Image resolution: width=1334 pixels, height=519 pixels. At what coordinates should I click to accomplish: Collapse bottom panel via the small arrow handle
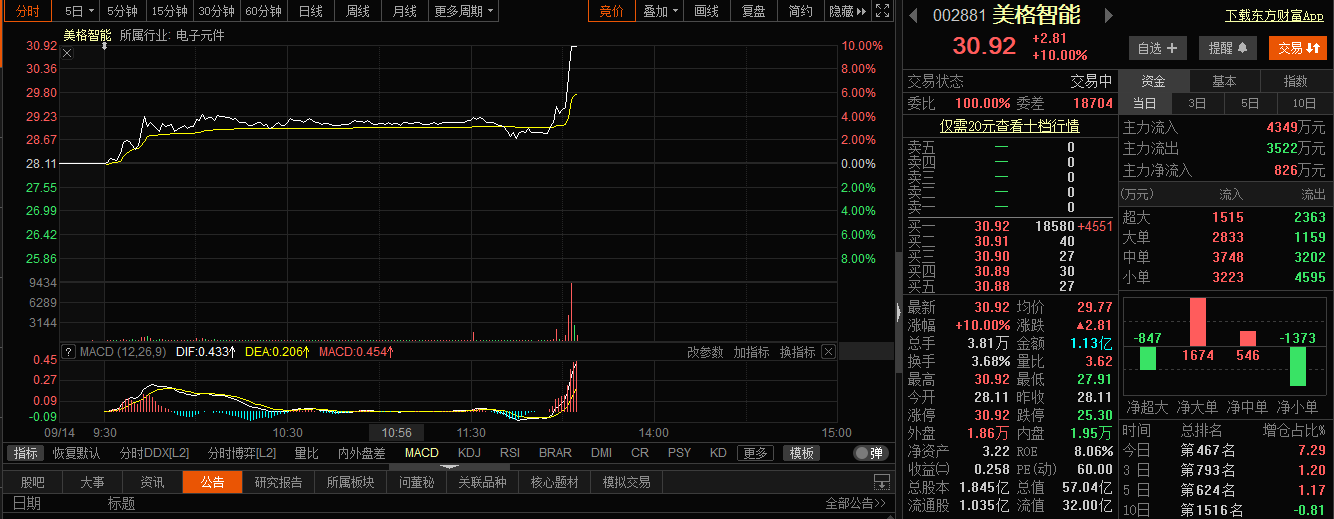click(x=448, y=466)
